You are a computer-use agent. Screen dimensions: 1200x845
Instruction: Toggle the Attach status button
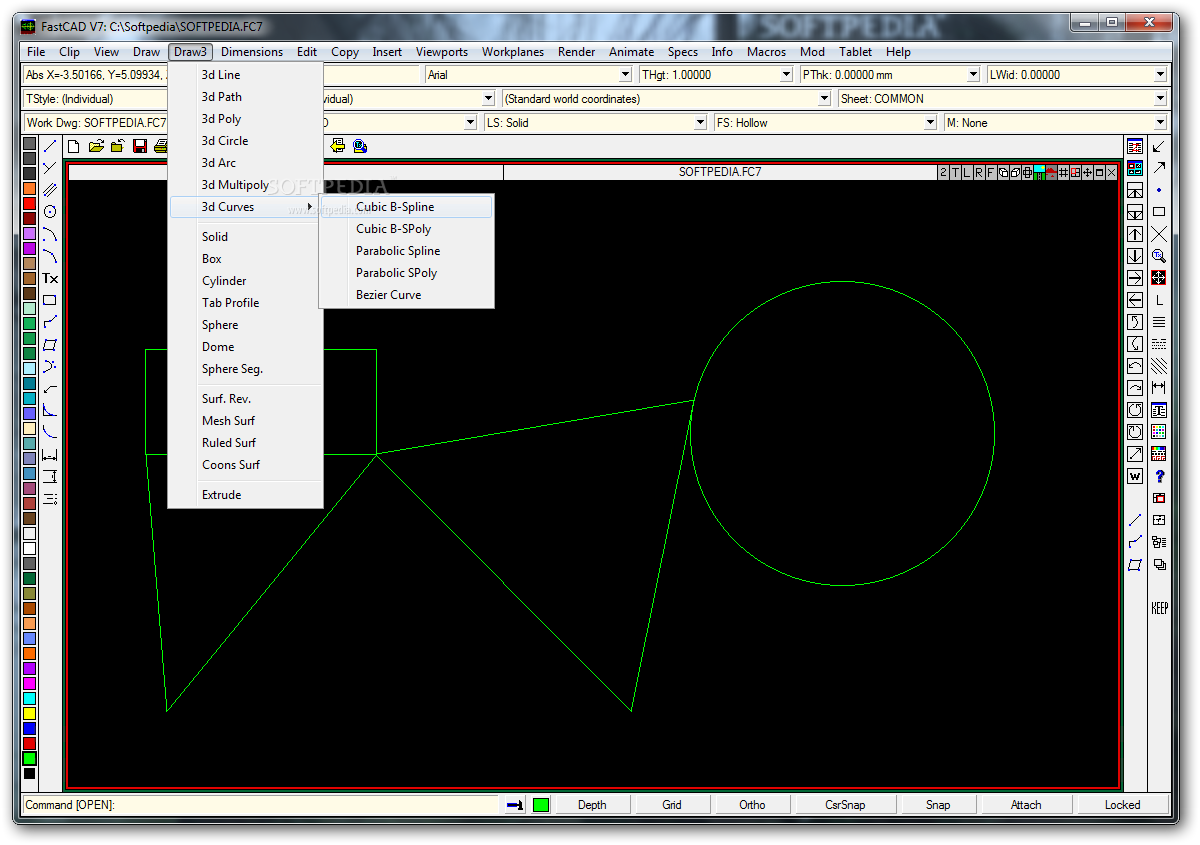pos(1026,804)
